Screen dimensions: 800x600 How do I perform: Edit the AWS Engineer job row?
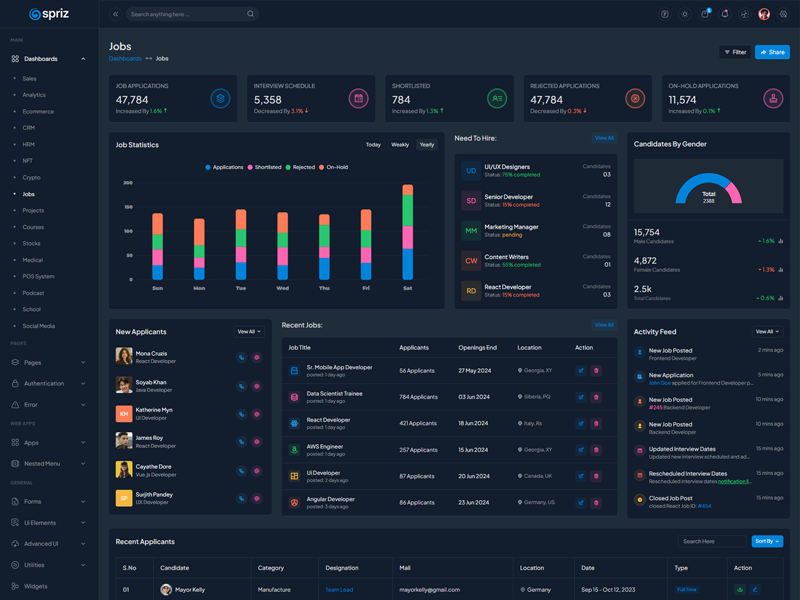click(x=581, y=449)
